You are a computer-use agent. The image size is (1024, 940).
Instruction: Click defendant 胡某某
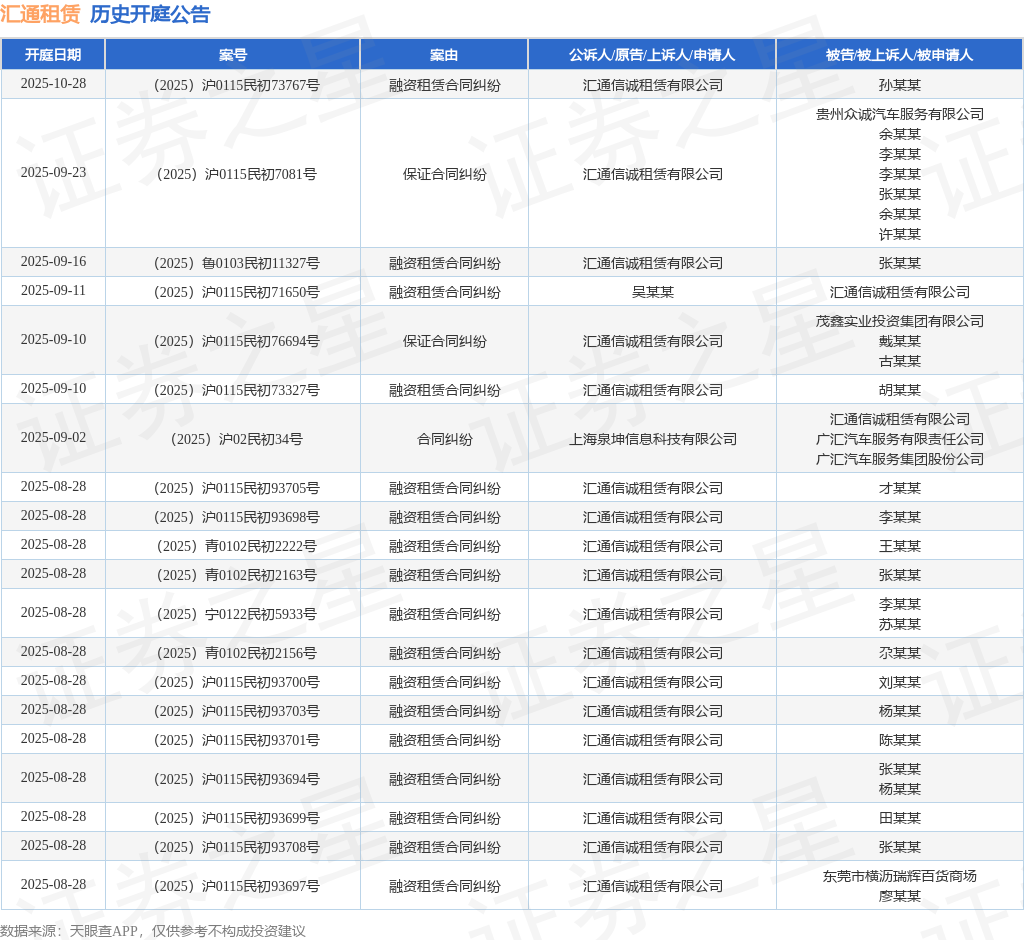[899, 390]
